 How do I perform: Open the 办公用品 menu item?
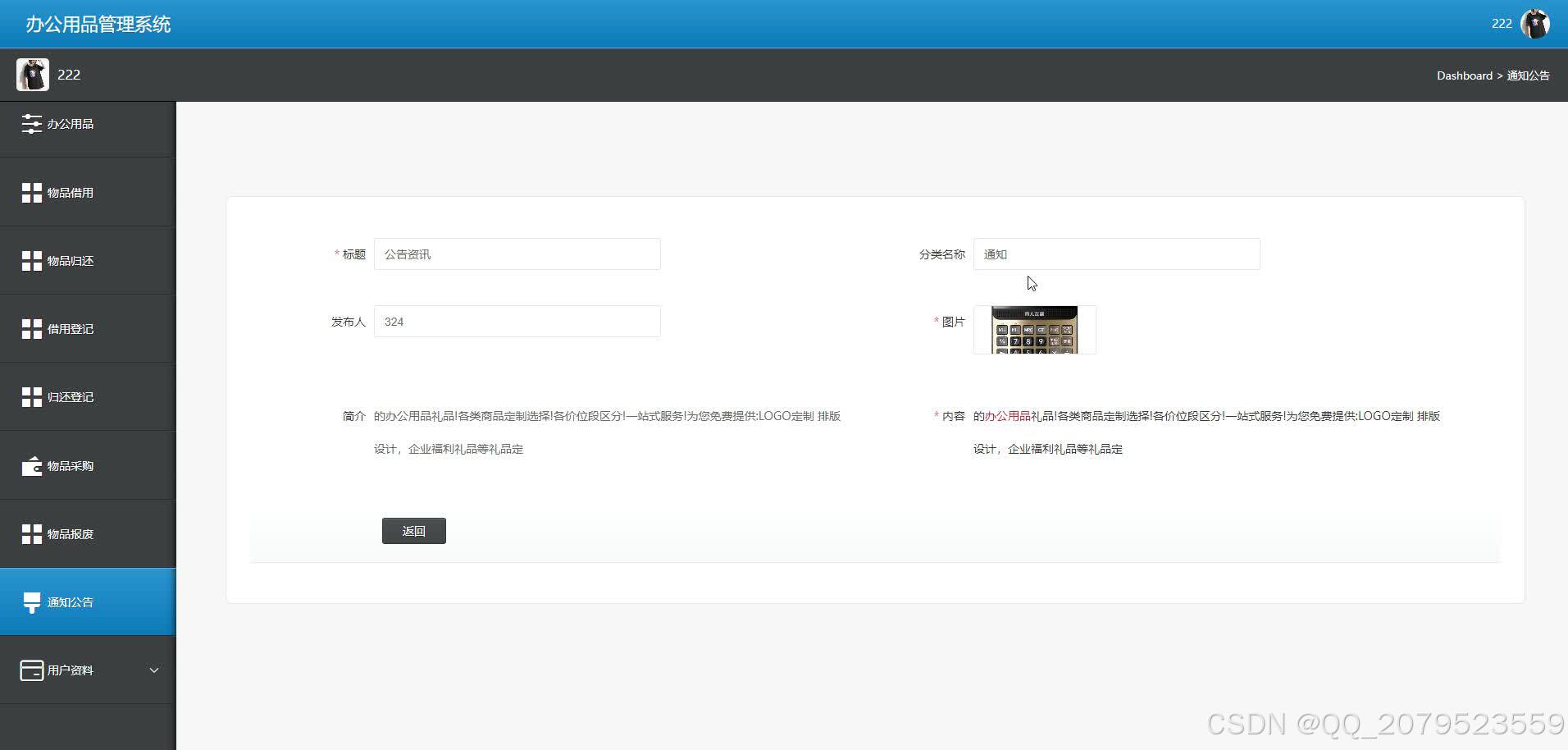88,124
